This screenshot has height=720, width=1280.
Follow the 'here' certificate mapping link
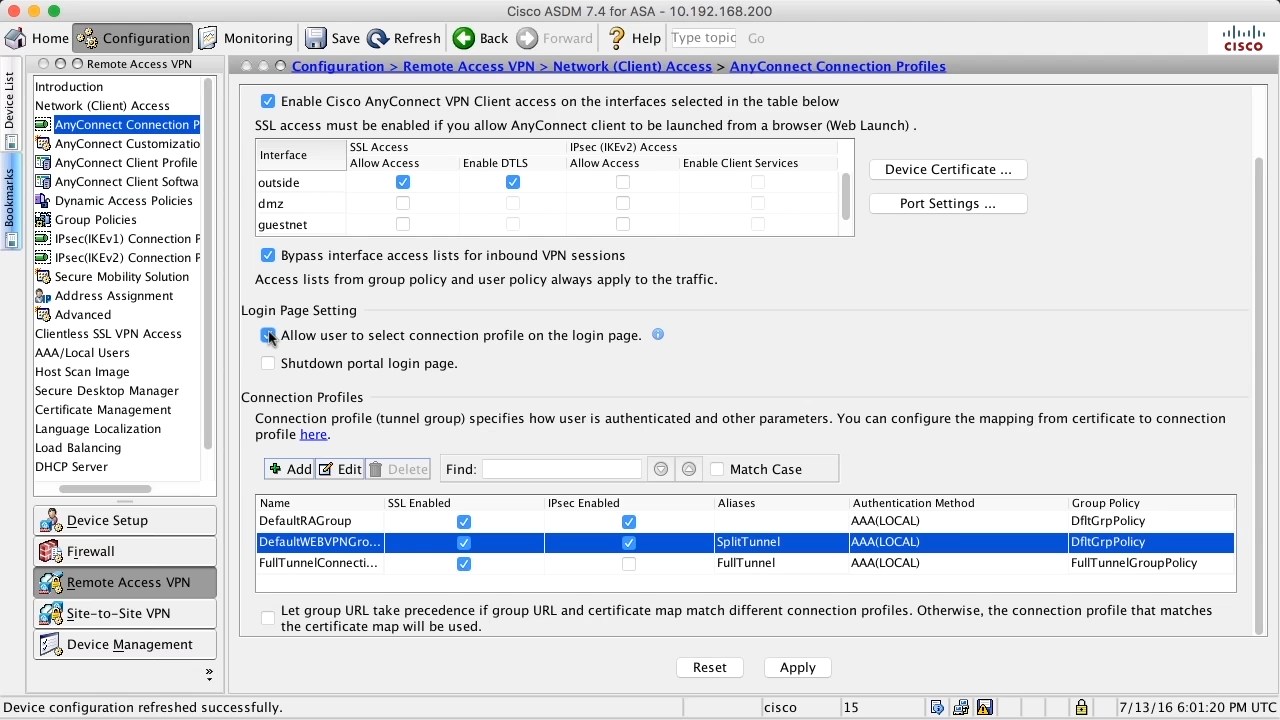pyautogui.click(x=313, y=434)
